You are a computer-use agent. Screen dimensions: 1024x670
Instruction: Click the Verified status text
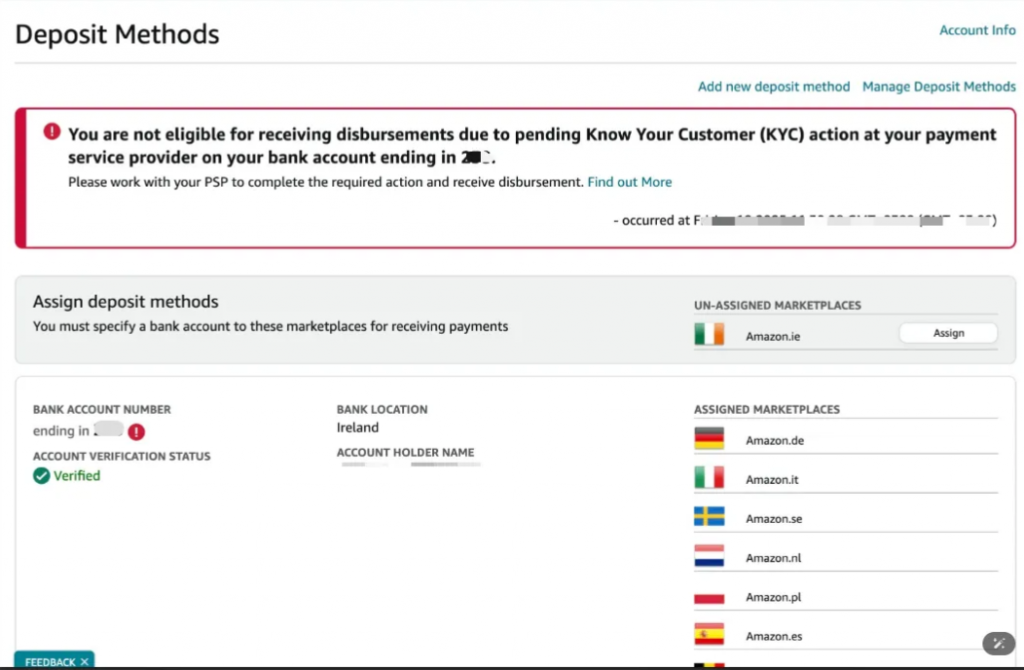point(77,475)
